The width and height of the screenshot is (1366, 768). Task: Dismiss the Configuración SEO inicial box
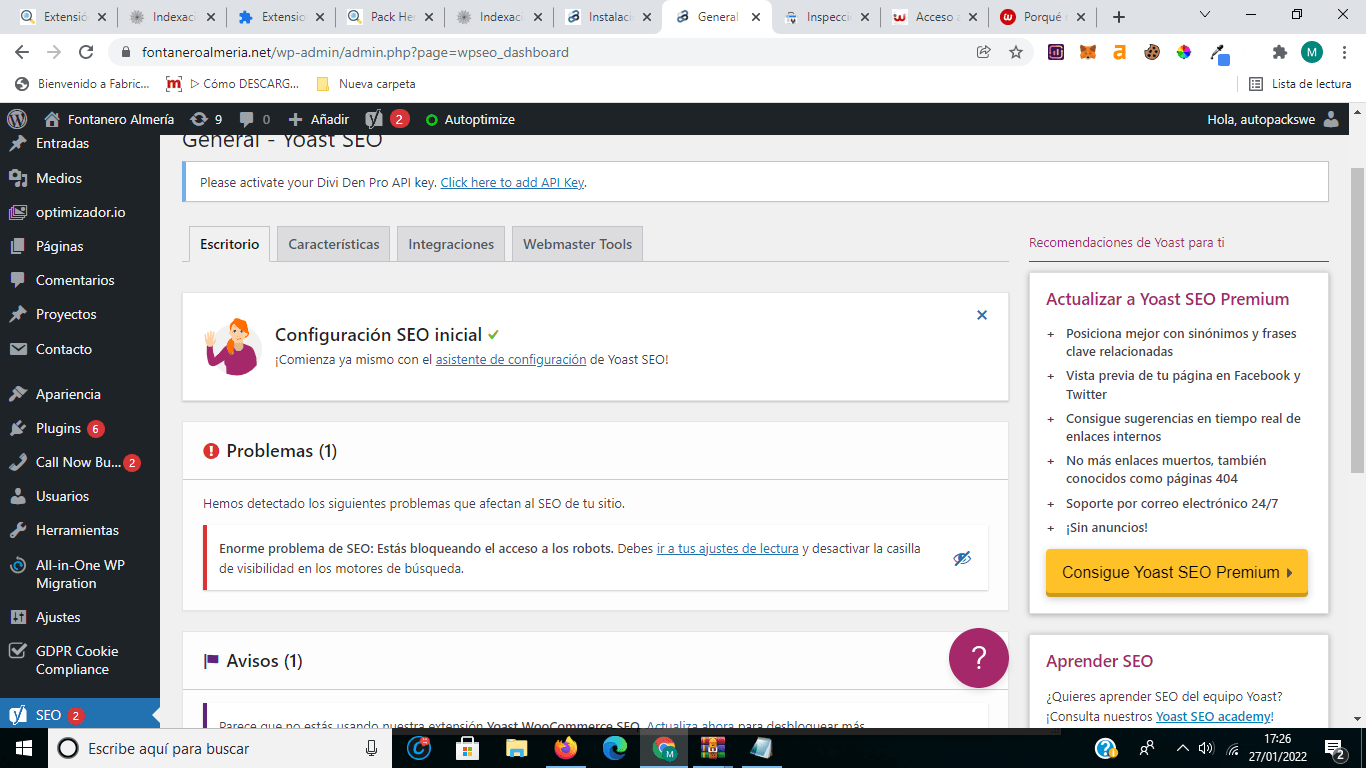point(982,315)
